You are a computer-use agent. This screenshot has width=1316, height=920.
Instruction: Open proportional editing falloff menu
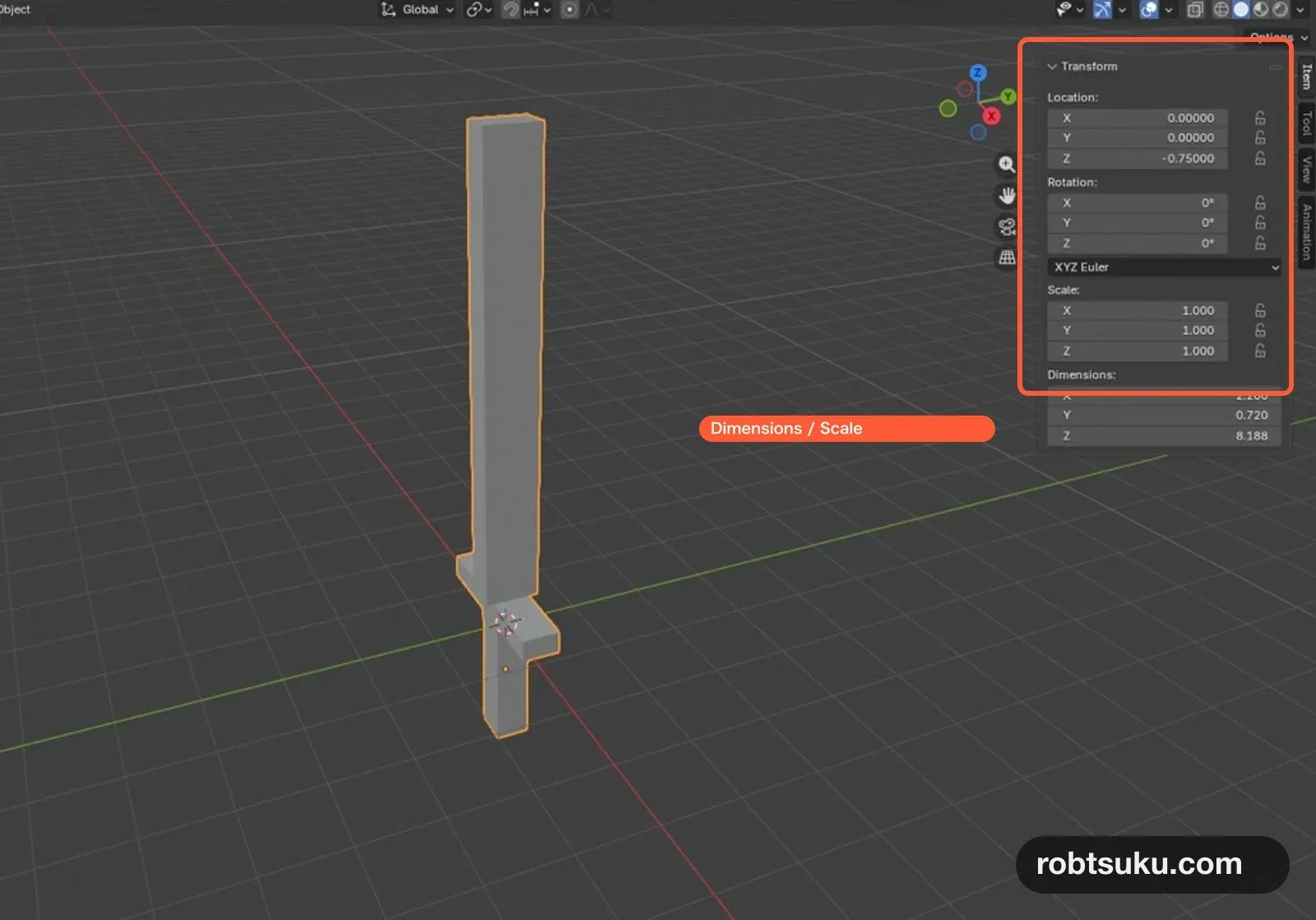click(596, 10)
